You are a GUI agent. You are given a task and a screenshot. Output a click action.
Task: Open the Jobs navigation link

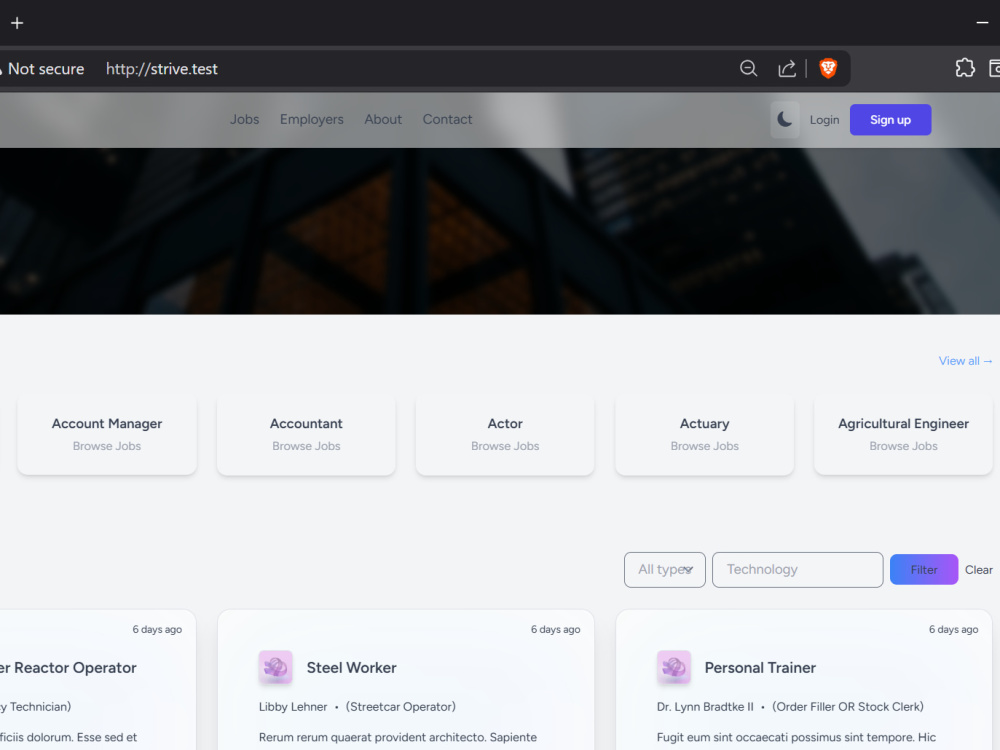[x=245, y=119]
